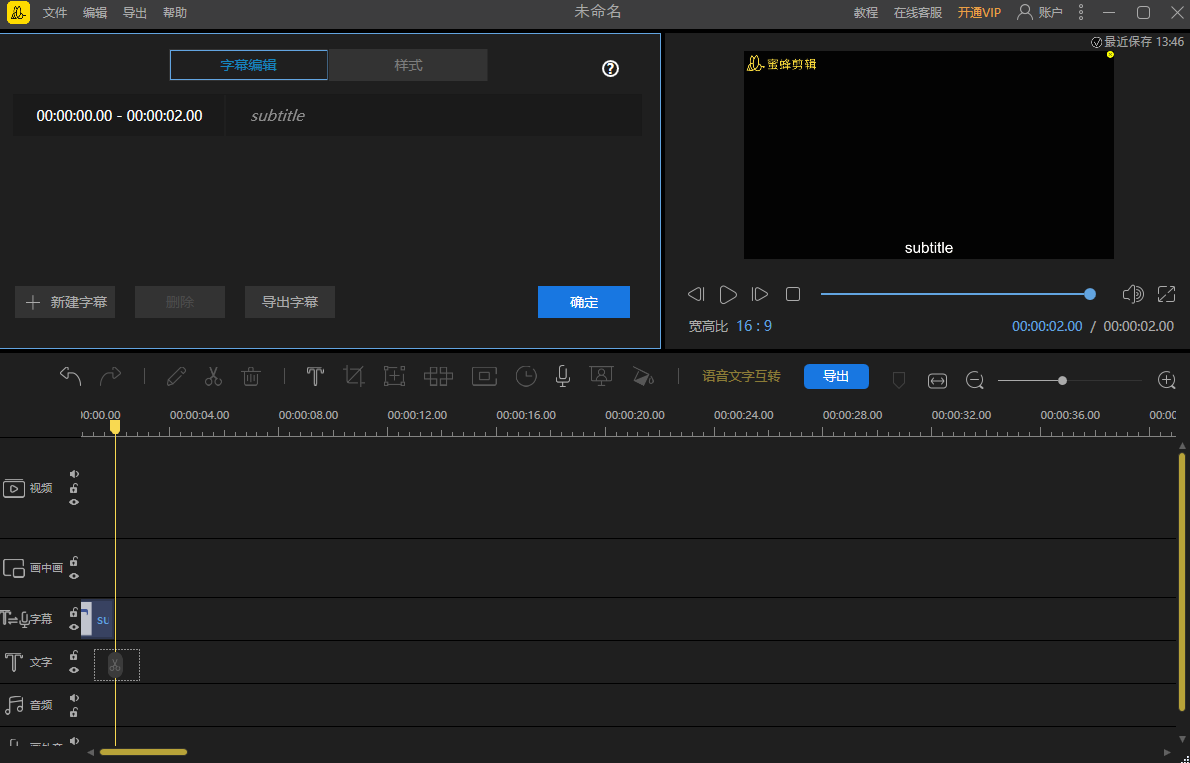Click the timeline zoom slider handle
Viewport: 1190px width, 763px height.
[x=1062, y=380]
